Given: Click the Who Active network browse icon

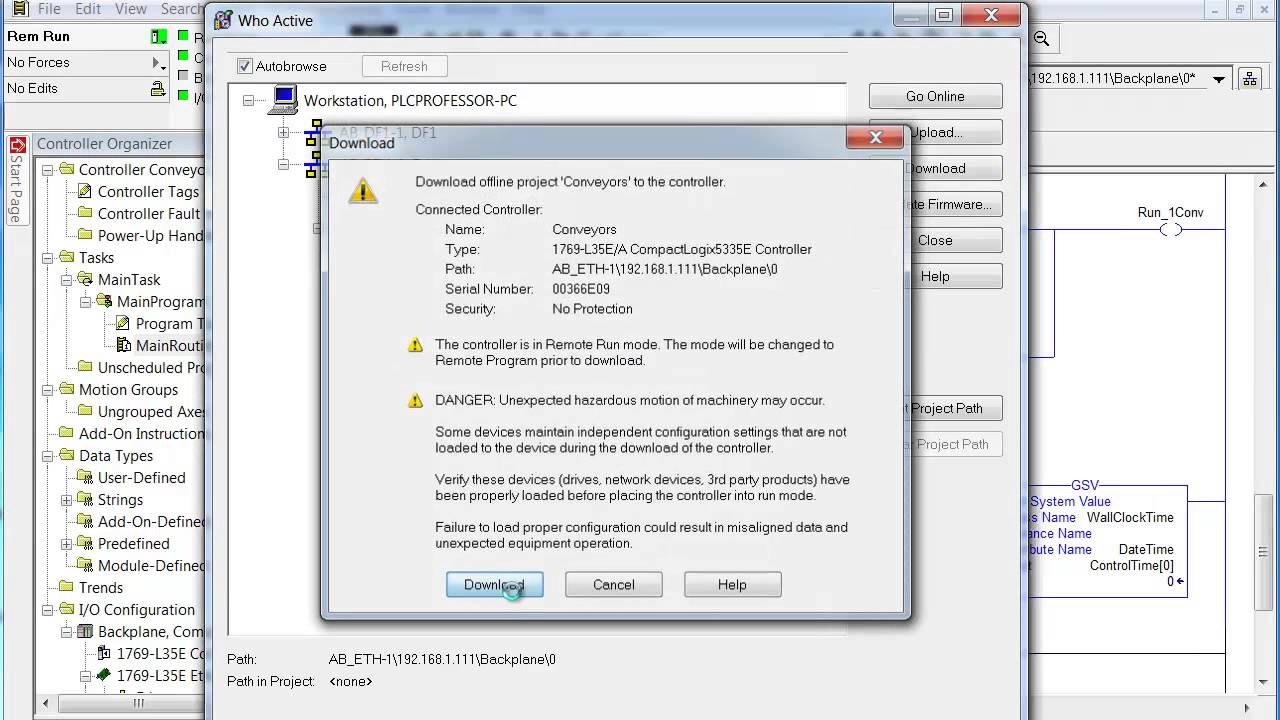Looking at the screenshot, I should click(x=1249, y=79).
